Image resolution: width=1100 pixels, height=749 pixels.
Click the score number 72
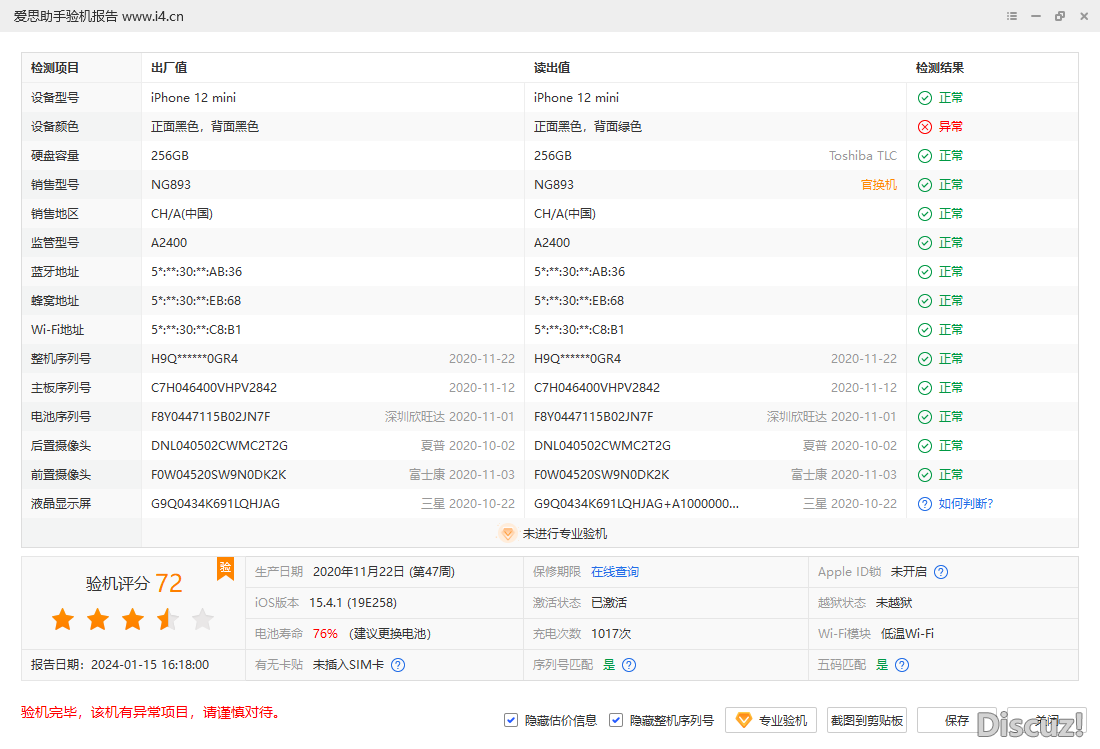click(168, 583)
